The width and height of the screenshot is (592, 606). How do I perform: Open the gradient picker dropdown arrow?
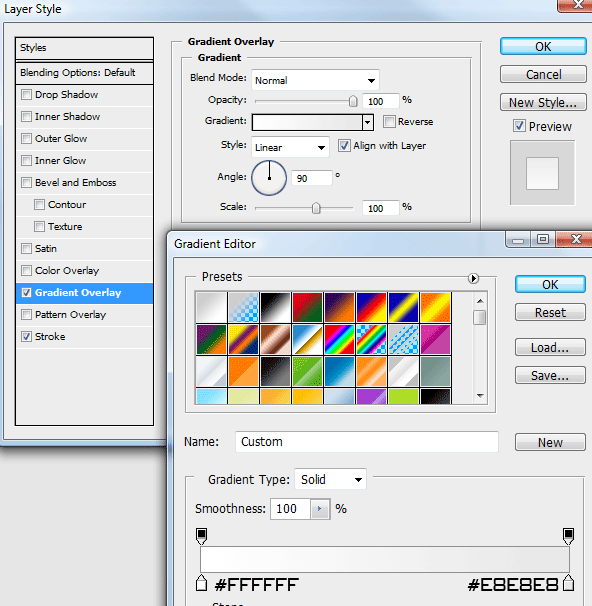point(368,123)
